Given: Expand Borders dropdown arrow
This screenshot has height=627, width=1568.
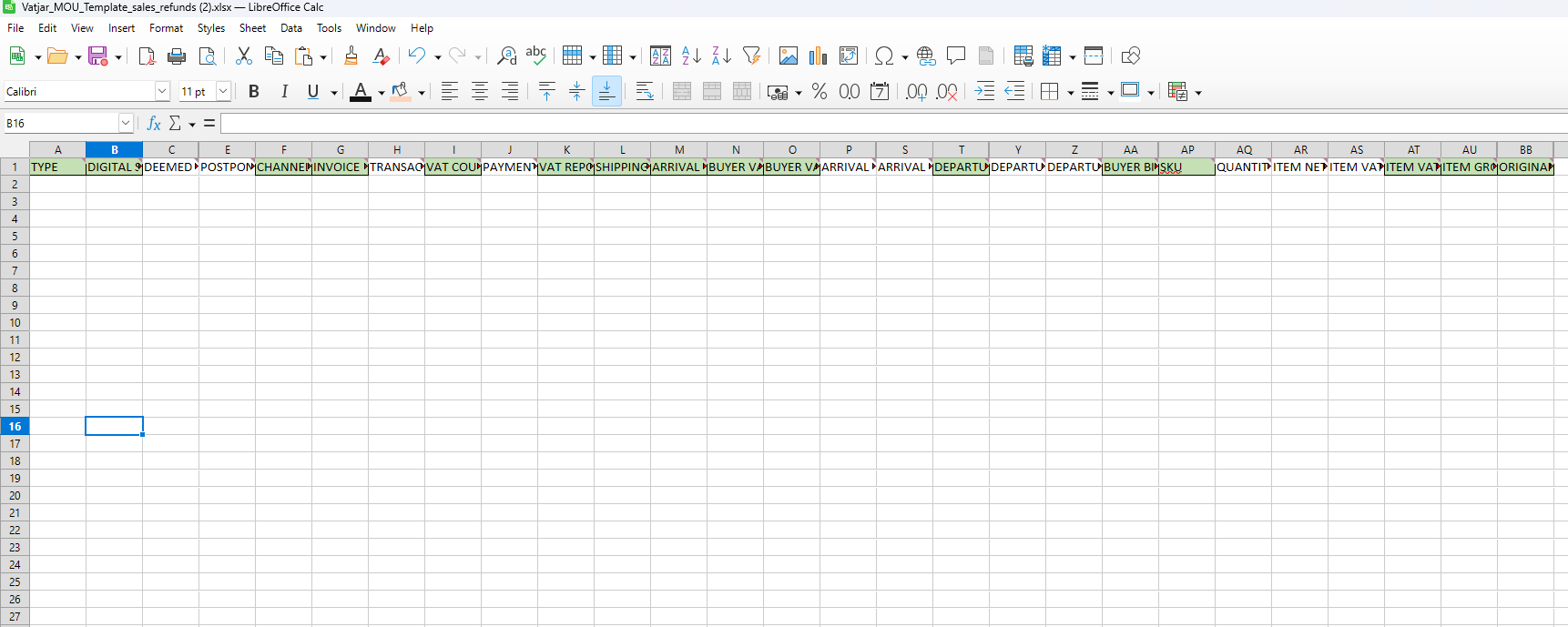Looking at the screenshot, I should click(1070, 92).
